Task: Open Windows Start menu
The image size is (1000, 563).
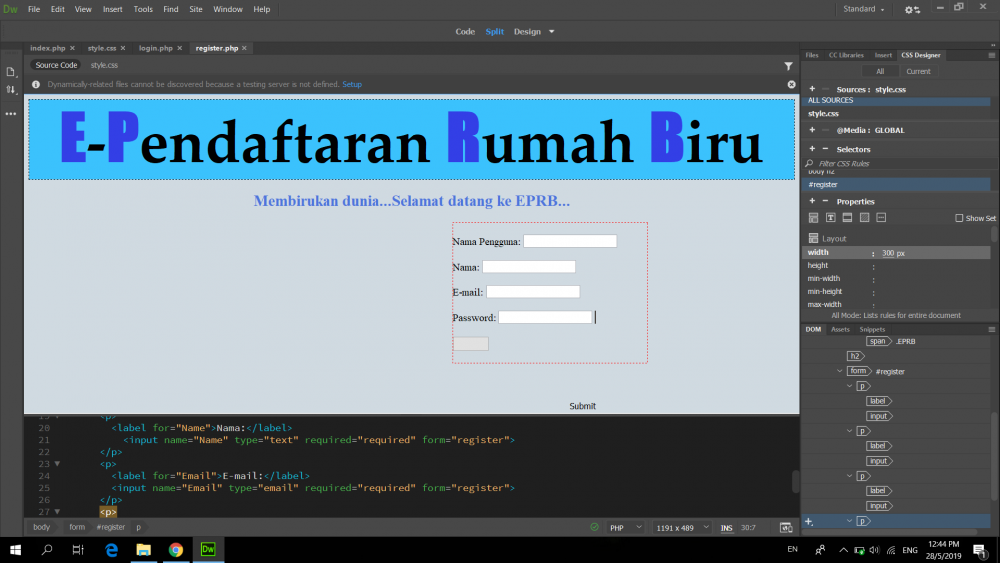Action: pos(15,550)
